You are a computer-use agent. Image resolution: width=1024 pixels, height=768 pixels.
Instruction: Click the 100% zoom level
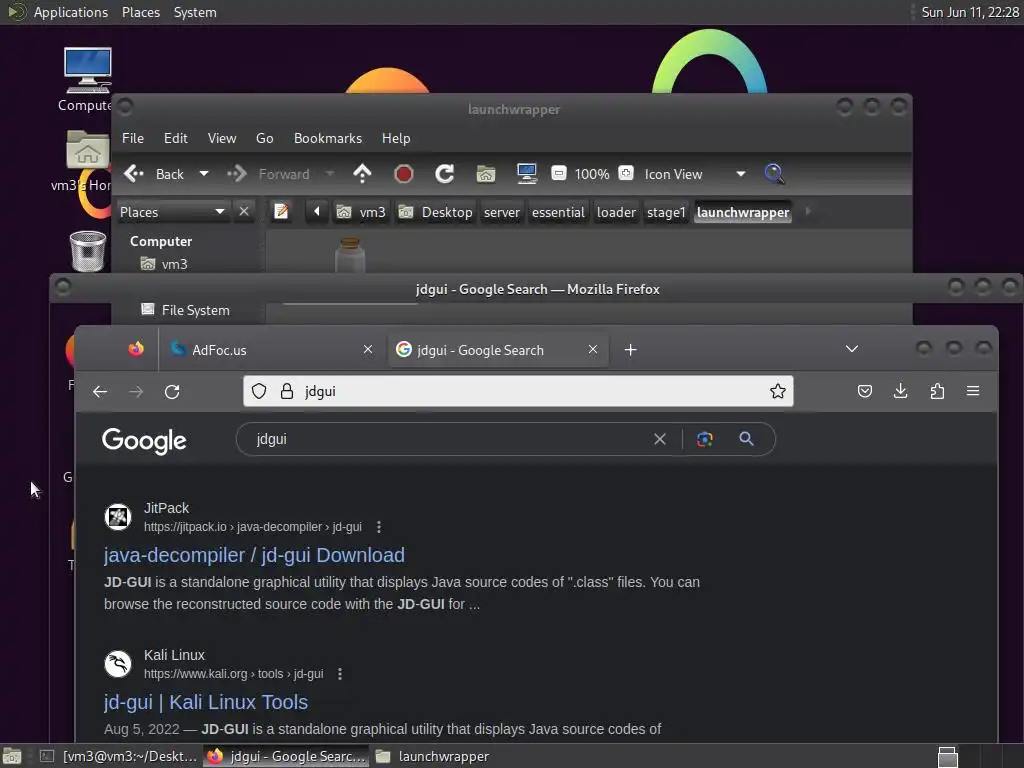click(x=592, y=174)
